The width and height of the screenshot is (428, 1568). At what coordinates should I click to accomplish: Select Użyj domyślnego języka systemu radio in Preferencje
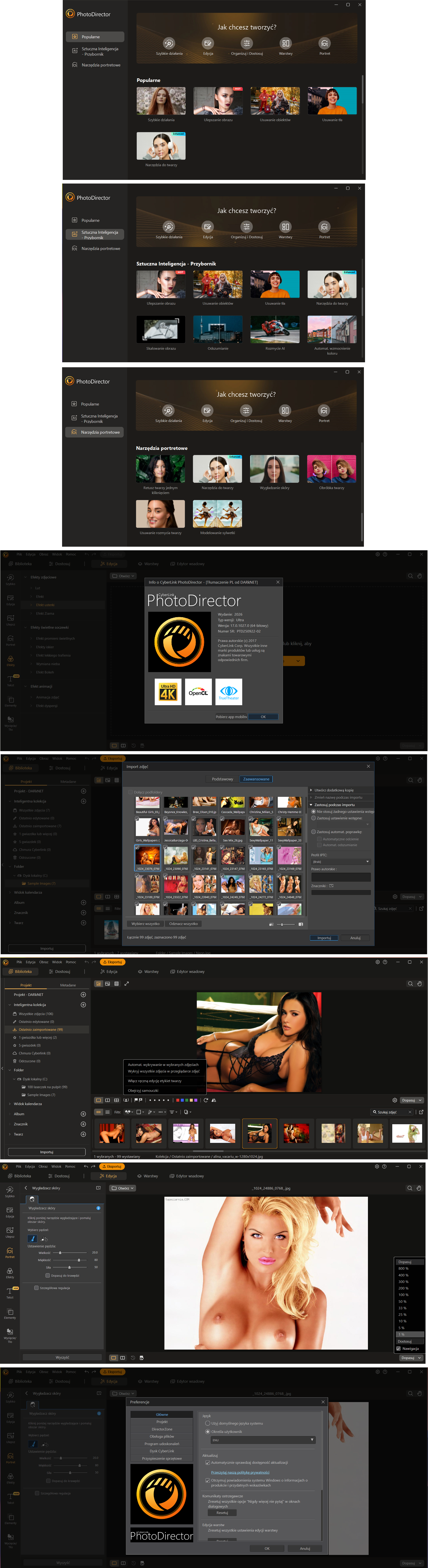point(207,1423)
